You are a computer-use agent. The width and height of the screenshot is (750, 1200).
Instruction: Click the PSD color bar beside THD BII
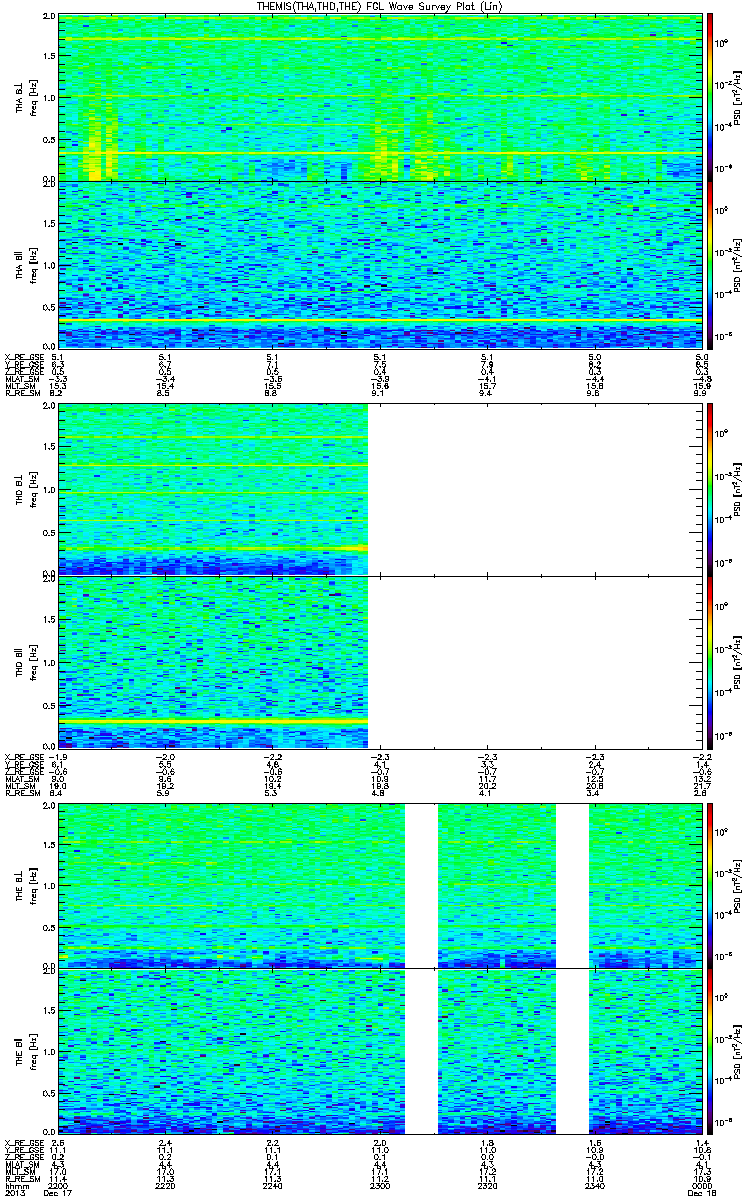coord(710,661)
